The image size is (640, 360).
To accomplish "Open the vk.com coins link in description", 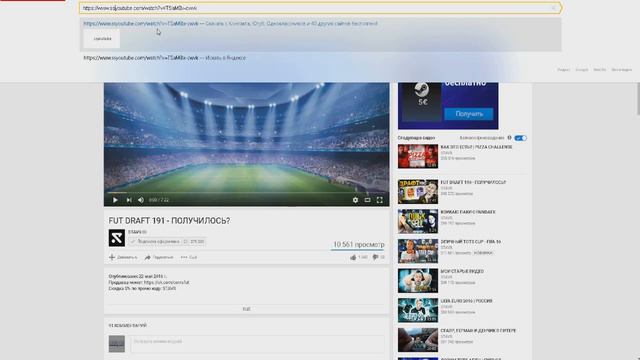I will 167,282.
